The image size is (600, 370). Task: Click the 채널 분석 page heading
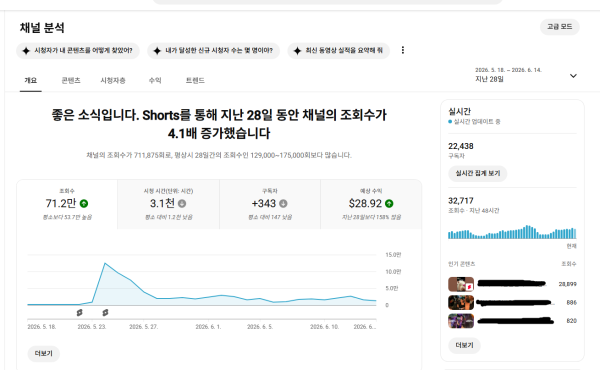tap(42, 28)
